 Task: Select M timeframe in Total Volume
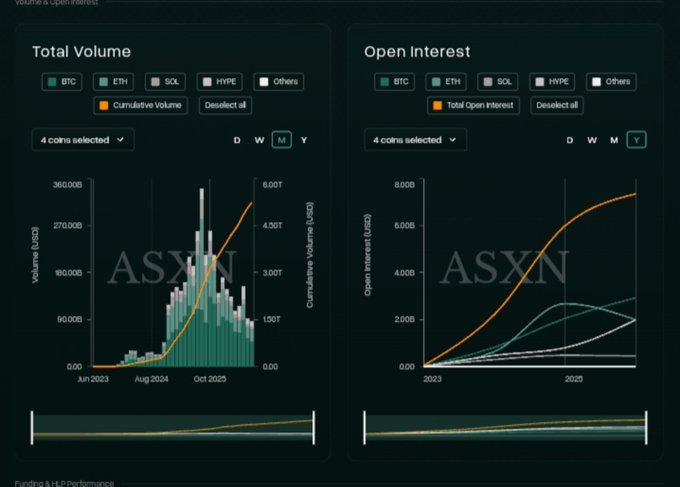281,140
